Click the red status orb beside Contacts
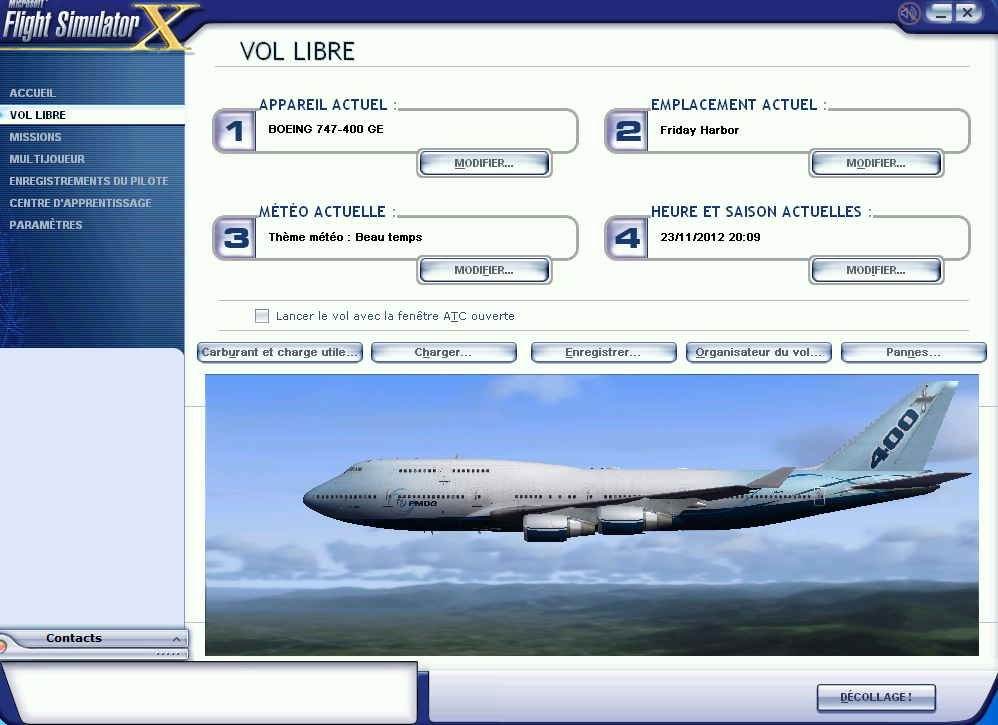The image size is (998, 725). pyautogui.click(x=3, y=646)
